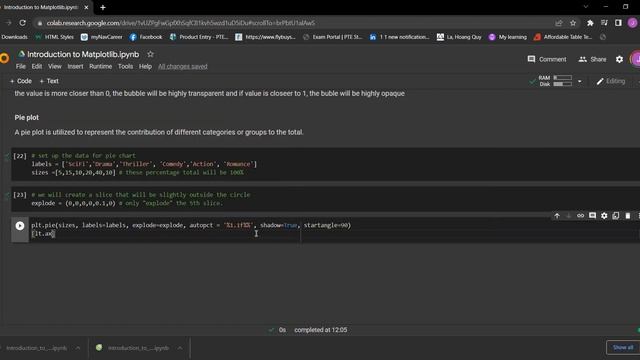Expand the RAM and Disk runtime dropdown

pos(580,81)
